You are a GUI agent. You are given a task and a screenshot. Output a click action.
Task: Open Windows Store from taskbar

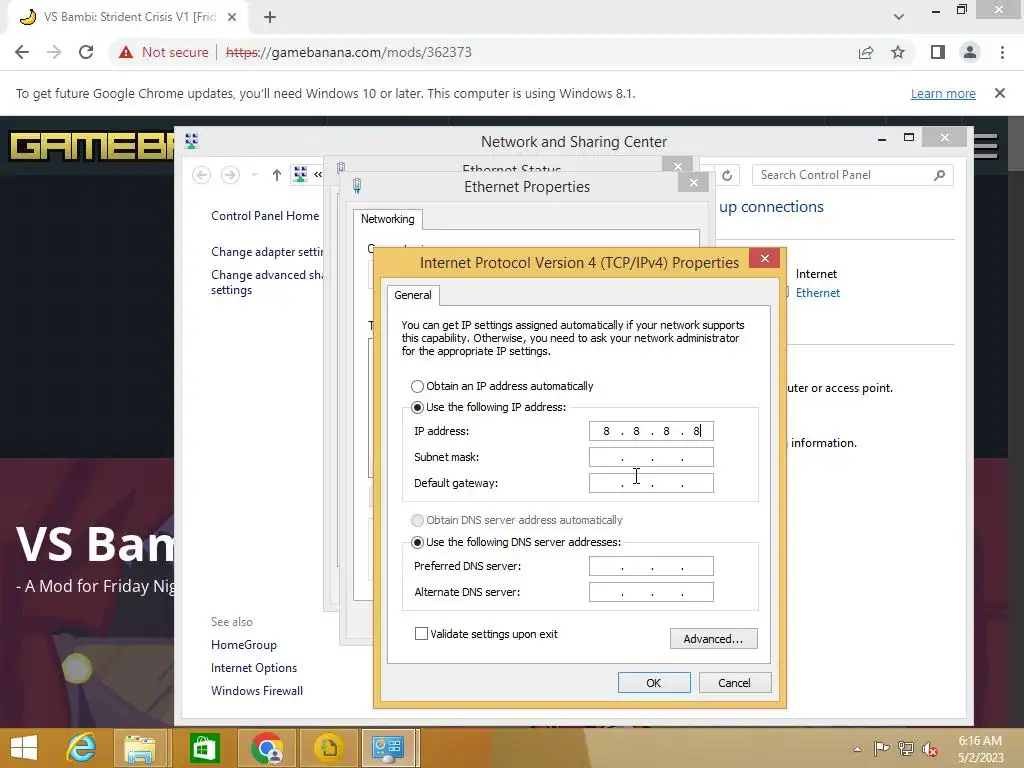pos(204,748)
